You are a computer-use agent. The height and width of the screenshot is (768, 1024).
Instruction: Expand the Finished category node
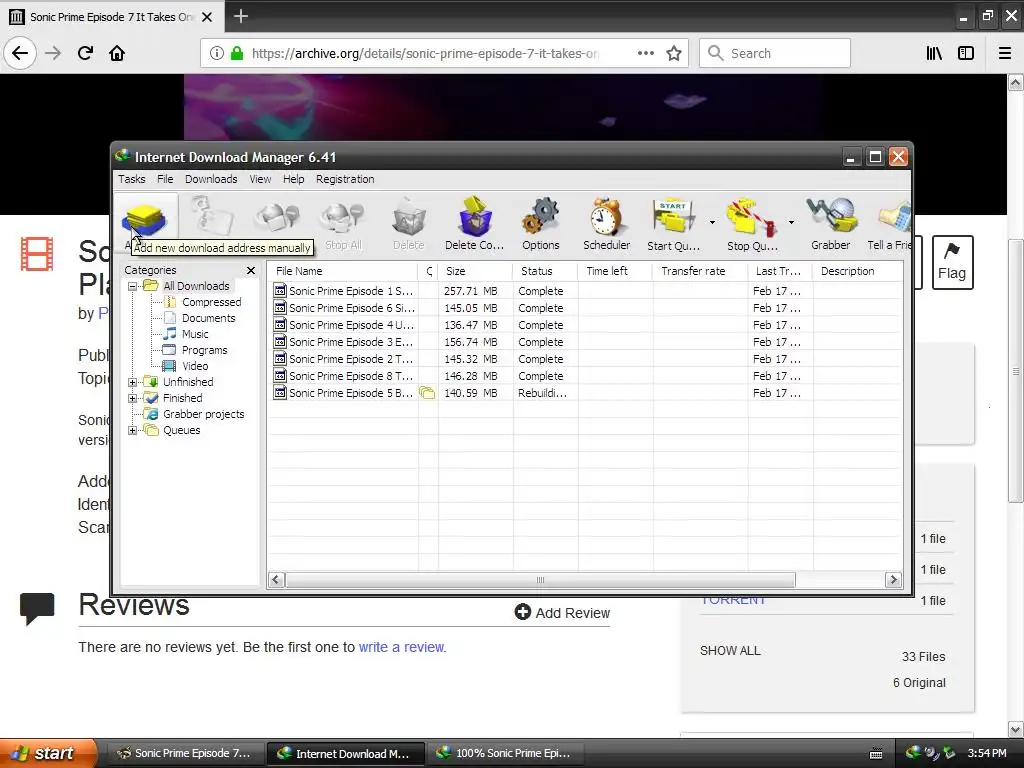tap(133, 398)
